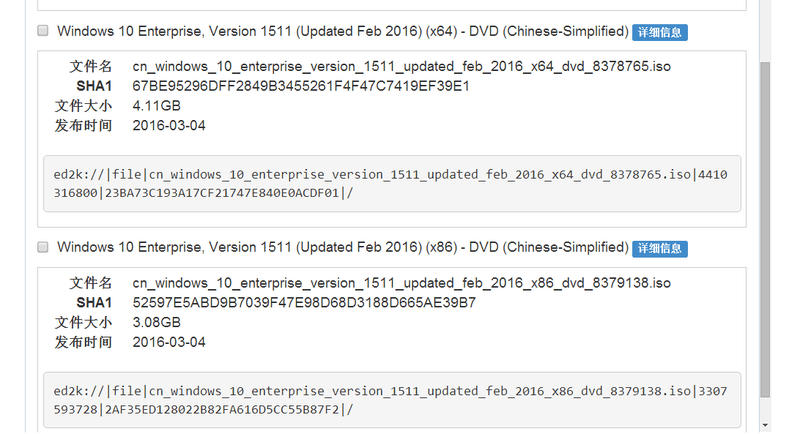Check the x86 Enterprise DVD checkbox
The width and height of the screenshot is (800, 434).
coord(43,247)
